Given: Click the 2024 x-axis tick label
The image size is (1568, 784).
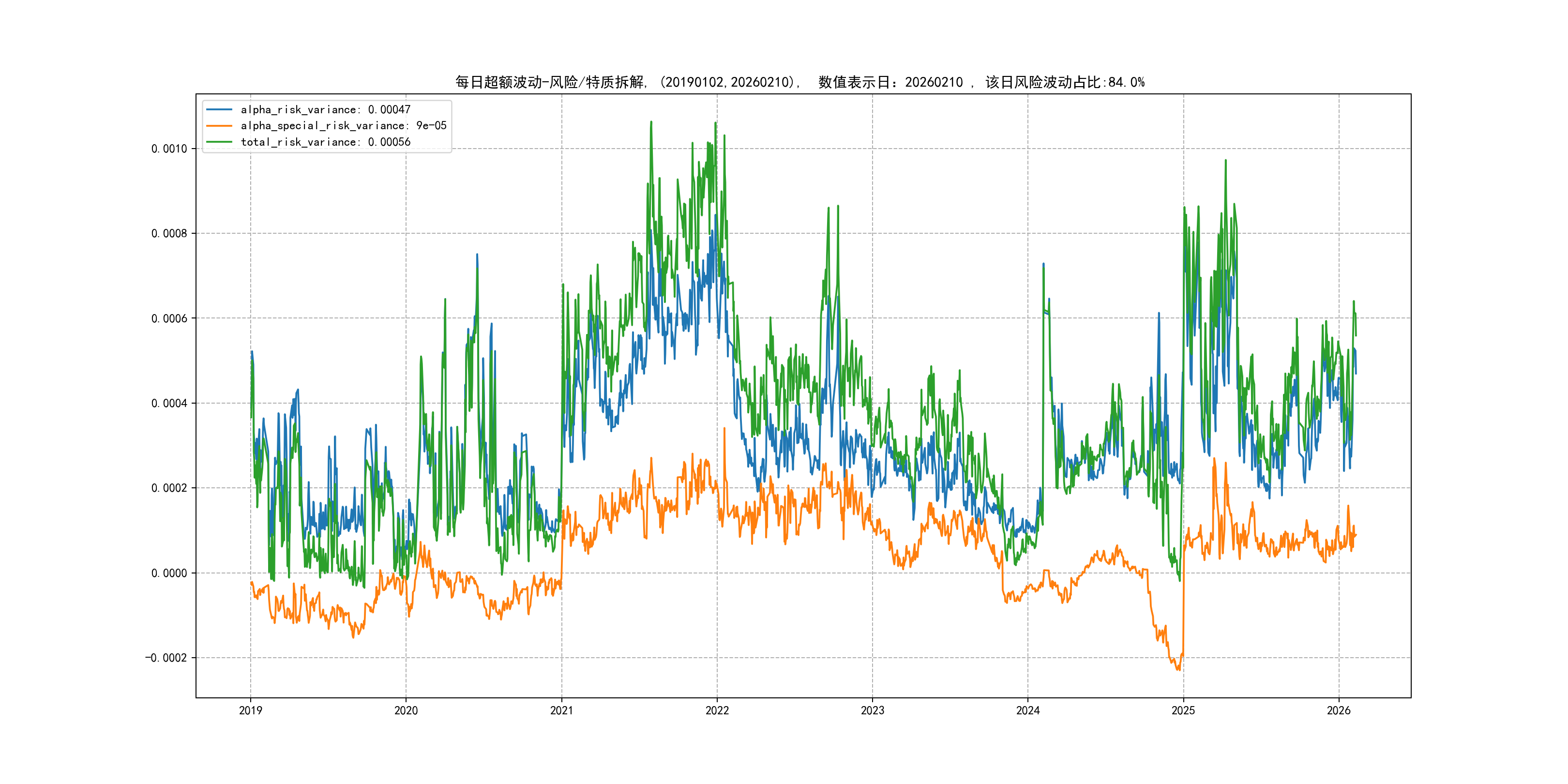Looking at the screenshot, I should pos(1028,710).
